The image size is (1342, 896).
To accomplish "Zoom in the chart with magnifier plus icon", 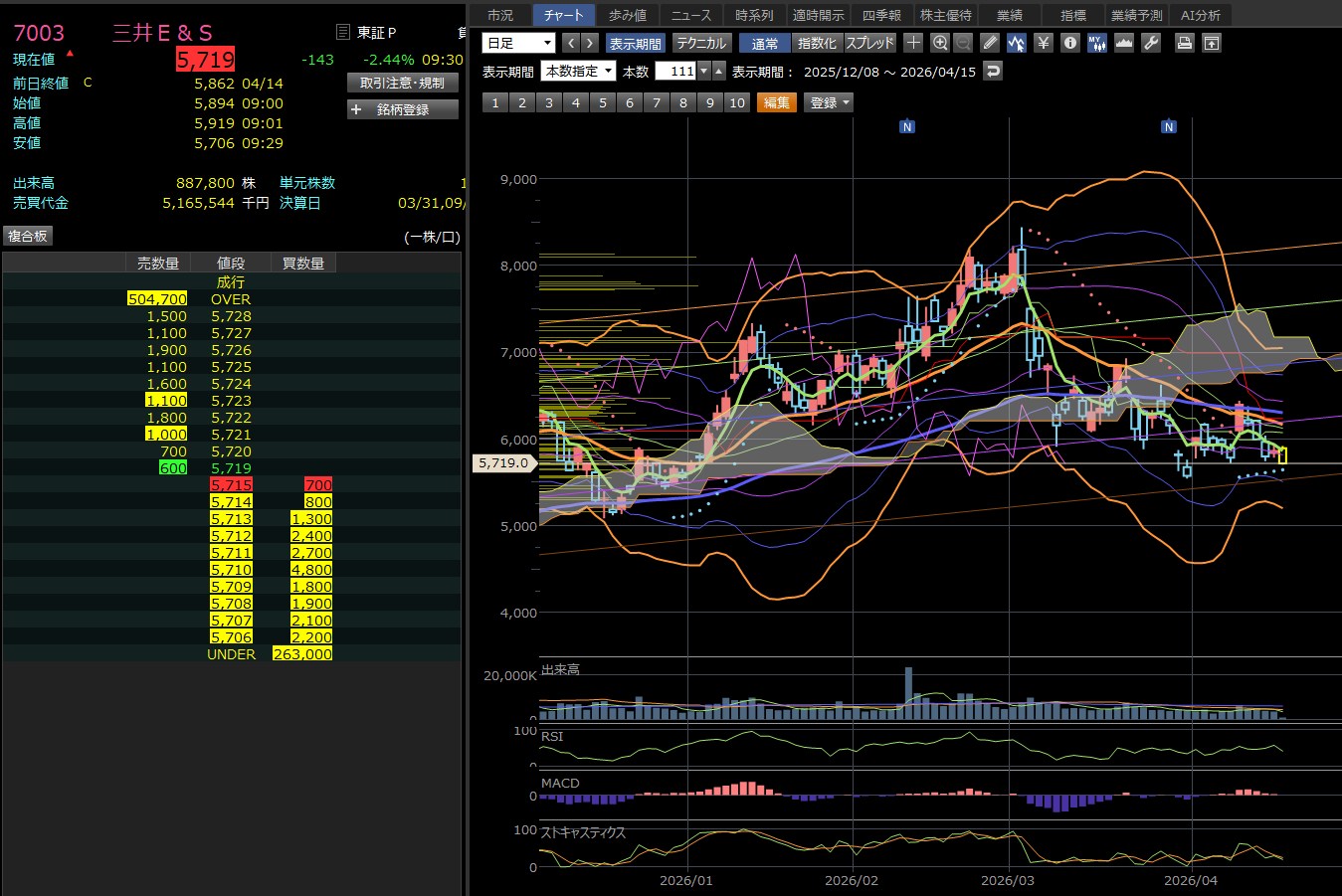I will (x=940, y=43).
